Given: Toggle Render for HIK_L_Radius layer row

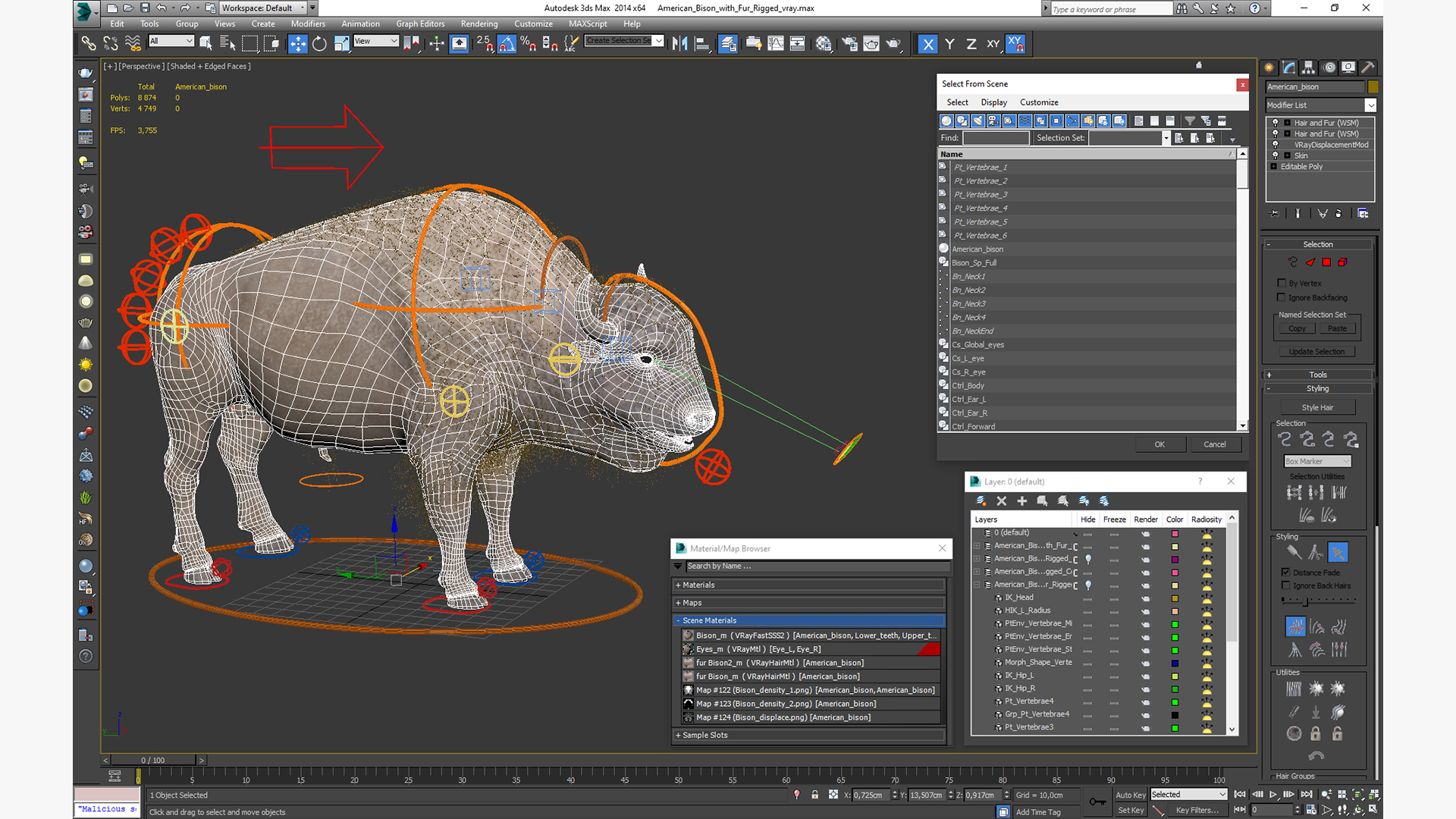Looking at the screenshot, I should [x=1145, y=611].
